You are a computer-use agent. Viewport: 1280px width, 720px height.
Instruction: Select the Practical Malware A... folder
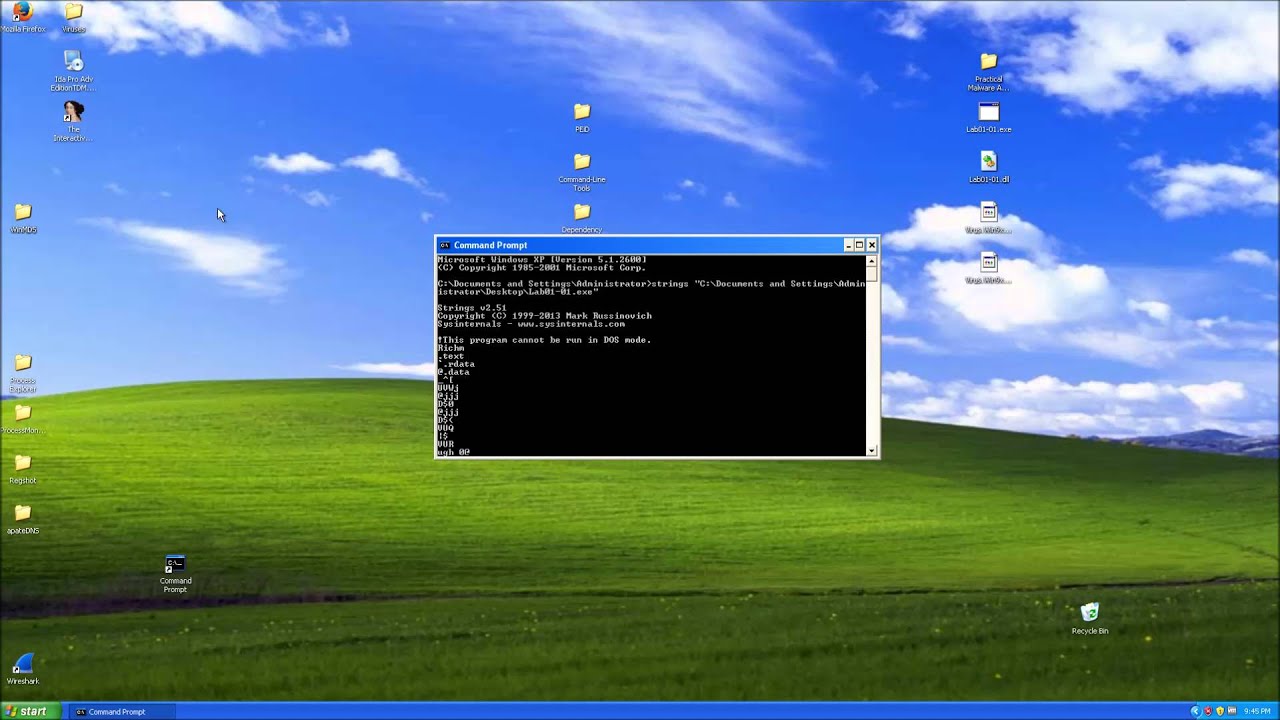989,72
